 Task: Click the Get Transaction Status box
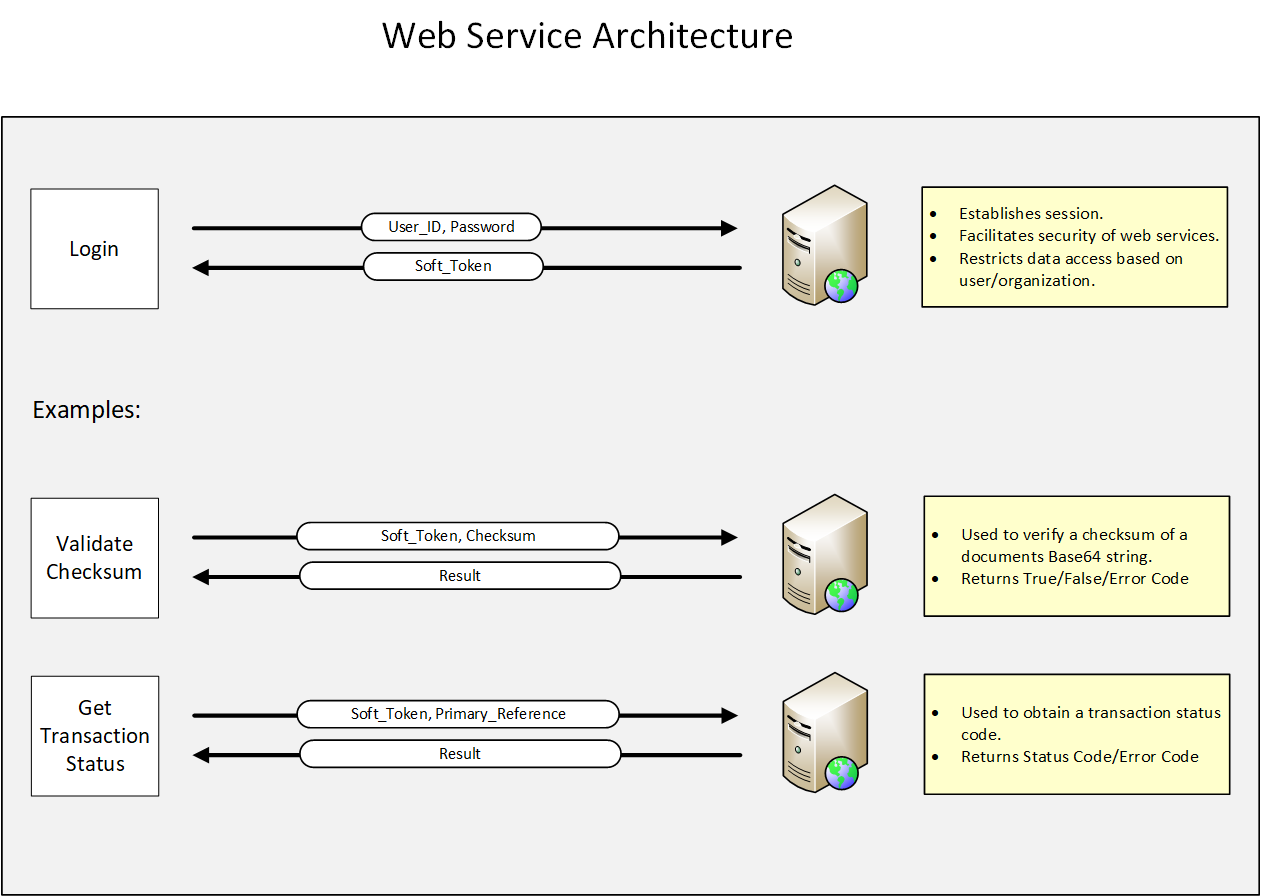[x=94, y=736]
